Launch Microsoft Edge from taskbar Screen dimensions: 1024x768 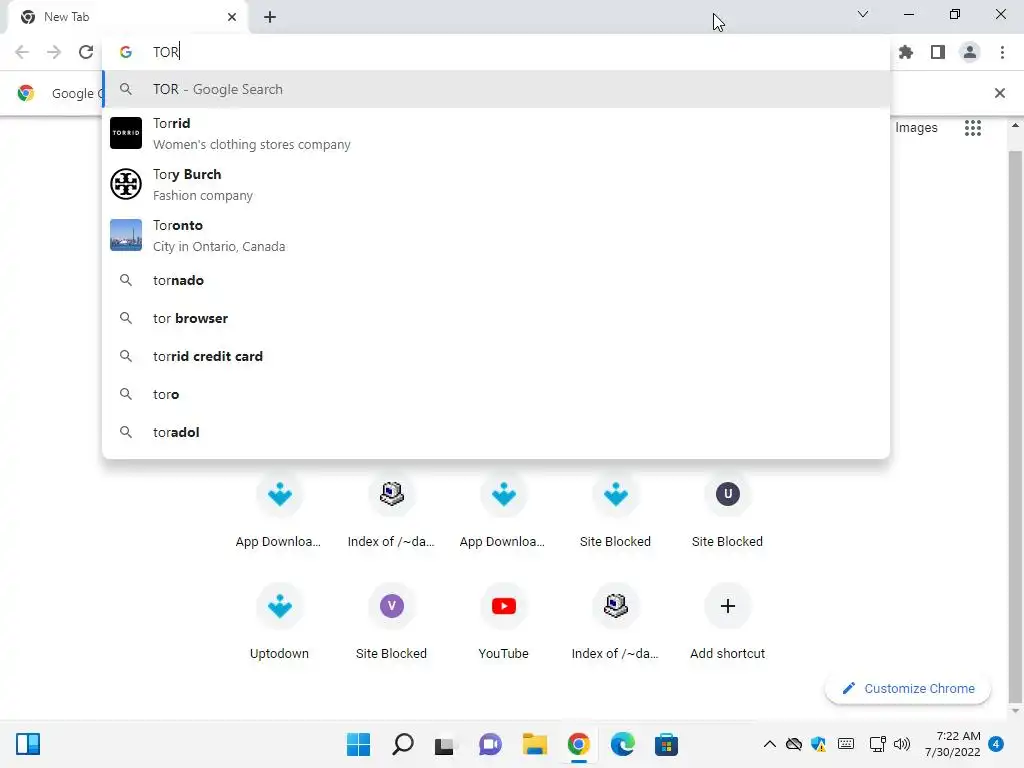click(622, 744)
